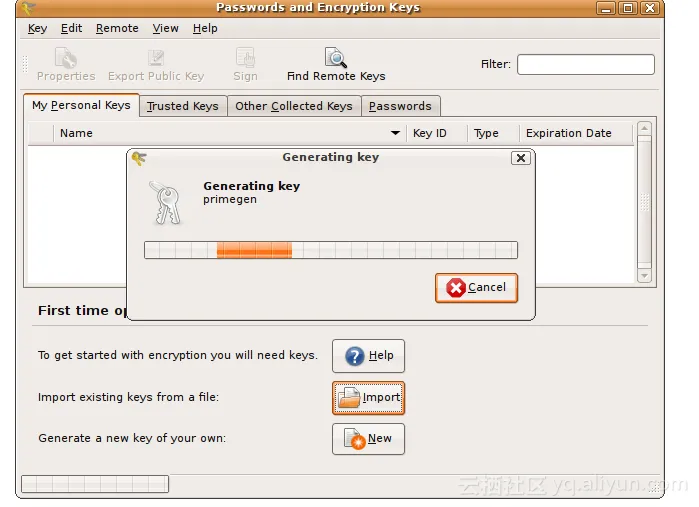Click the Find Remote Keys toolbar icon
Screen dimensions: 699x507
click(335, 59)
